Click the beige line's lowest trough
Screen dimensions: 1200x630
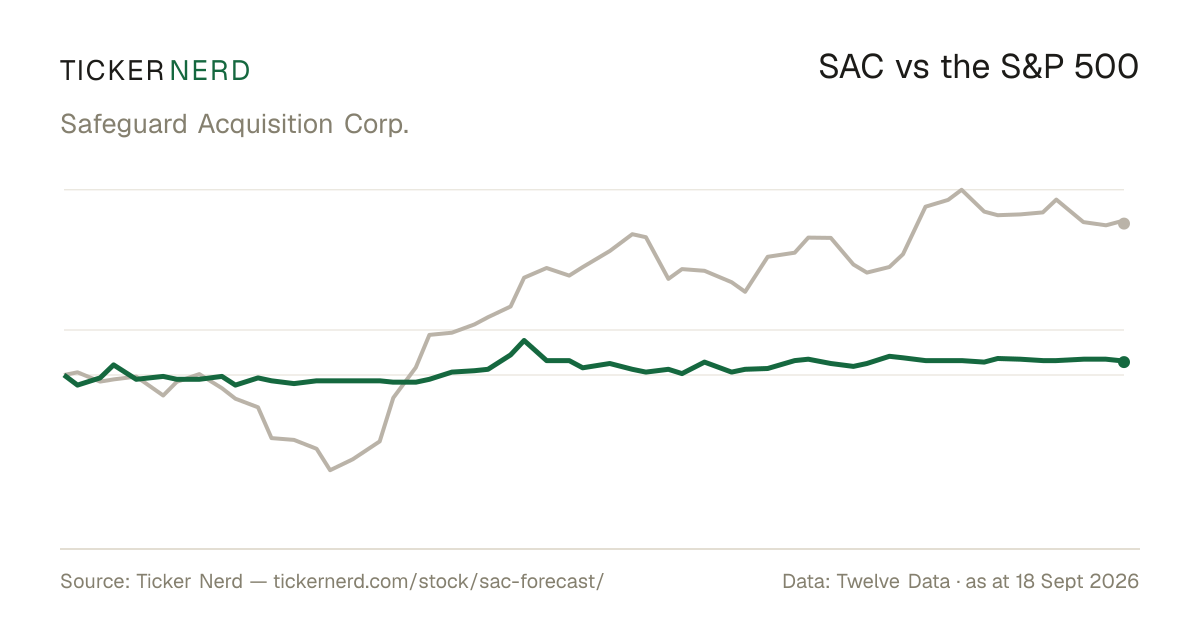click(x=330, y=469)
